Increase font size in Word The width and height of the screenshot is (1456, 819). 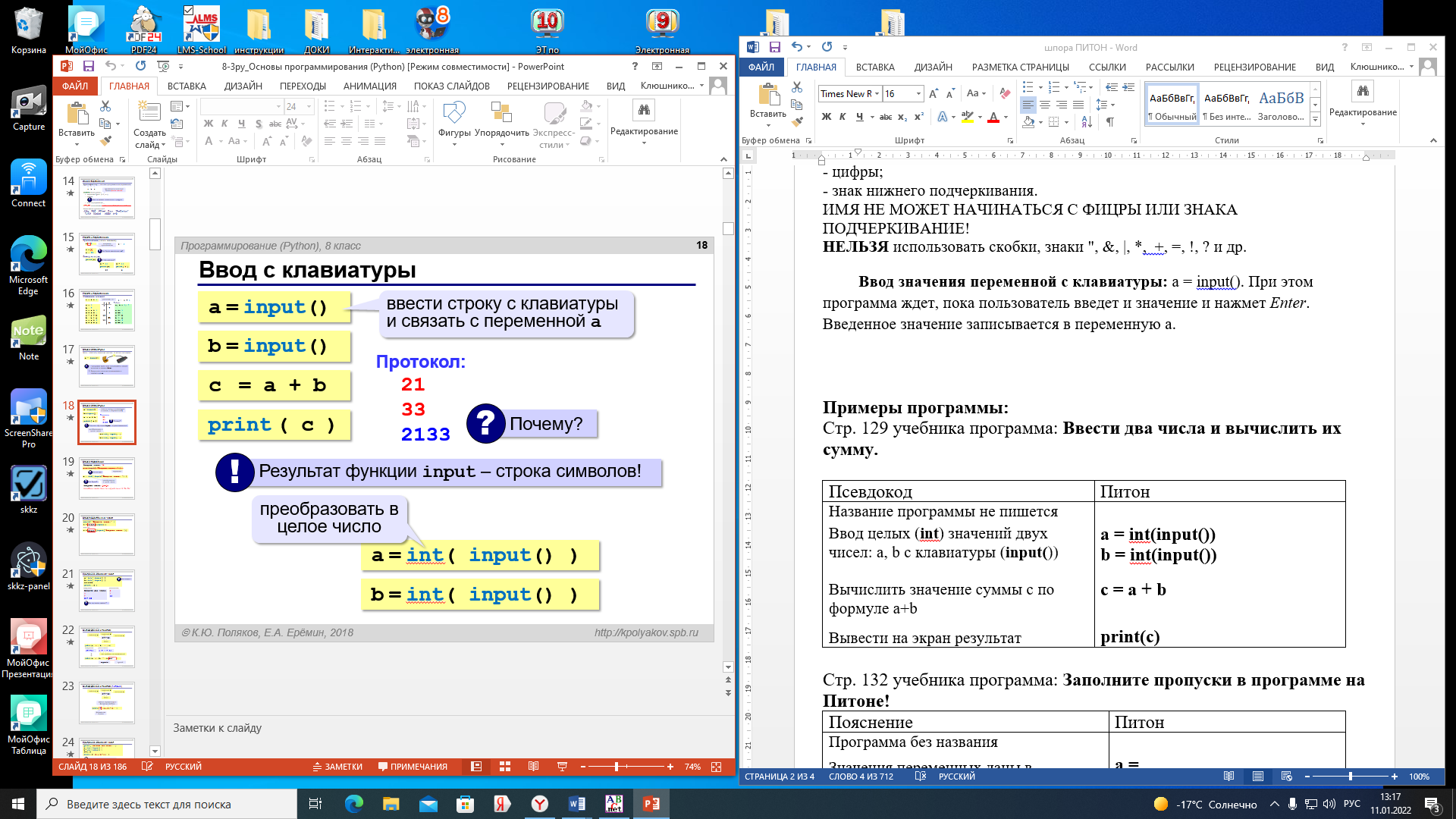pyautogui.click(x=934, y=93)
